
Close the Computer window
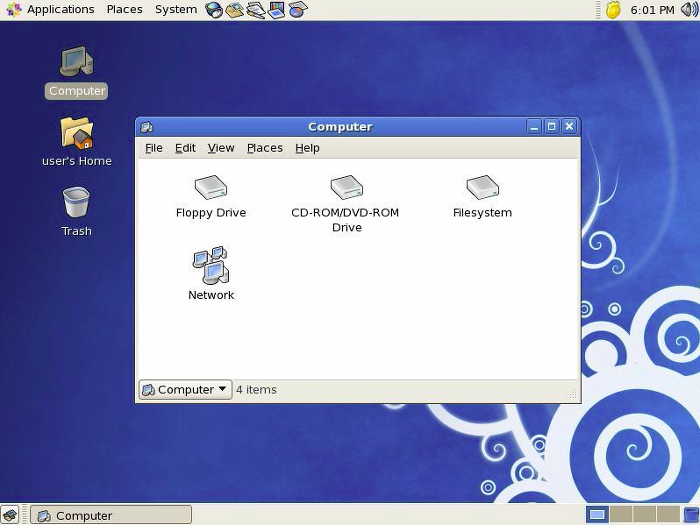[569, 127]
